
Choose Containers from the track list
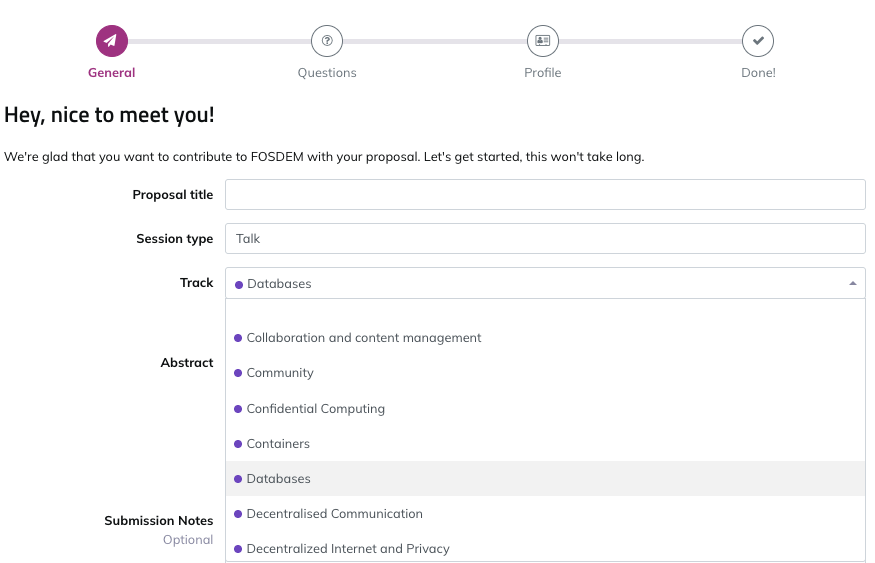[545, 444]
